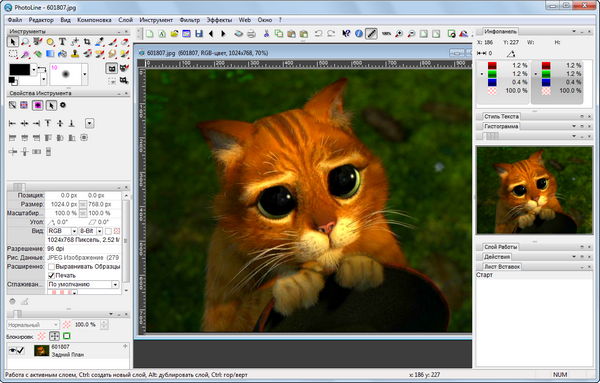The height and width of the screenshot is (383, 600).
Task: Switch to the Действия panel tab
Action: (497, 257)
